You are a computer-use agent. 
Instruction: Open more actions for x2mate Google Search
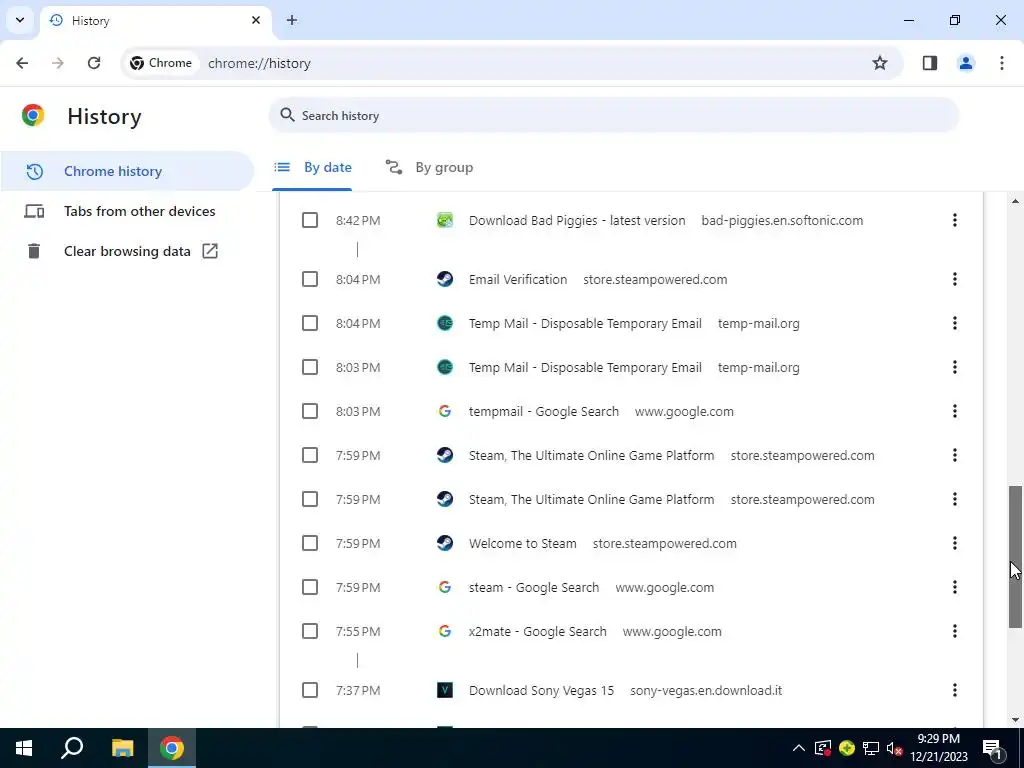(955, 632)
